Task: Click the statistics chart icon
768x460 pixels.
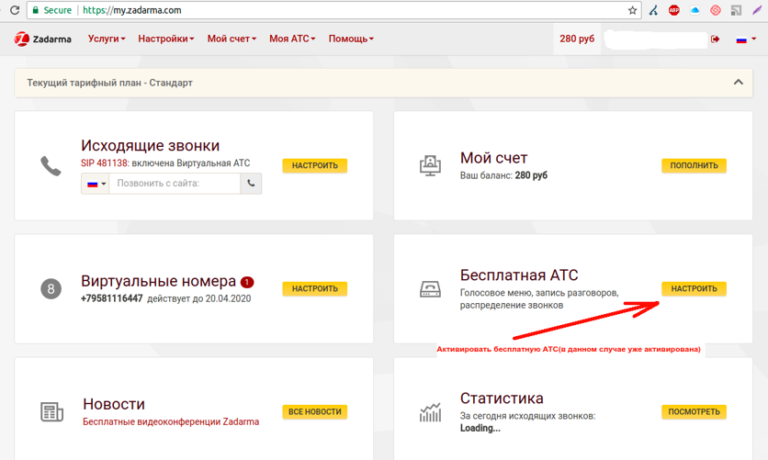Action: point(430,412)
